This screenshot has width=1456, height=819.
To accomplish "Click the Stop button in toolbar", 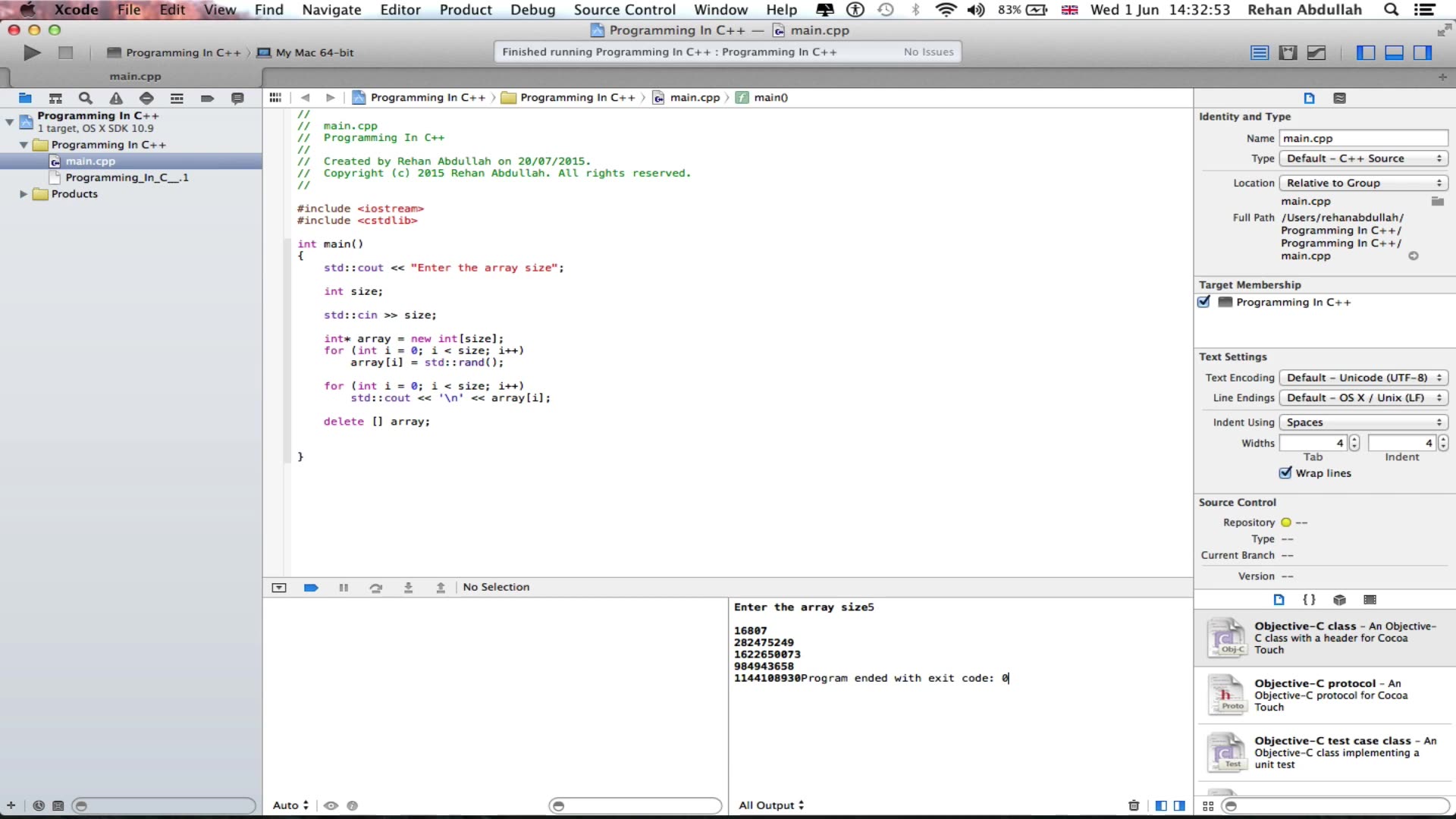I will (x=66, y=52).
